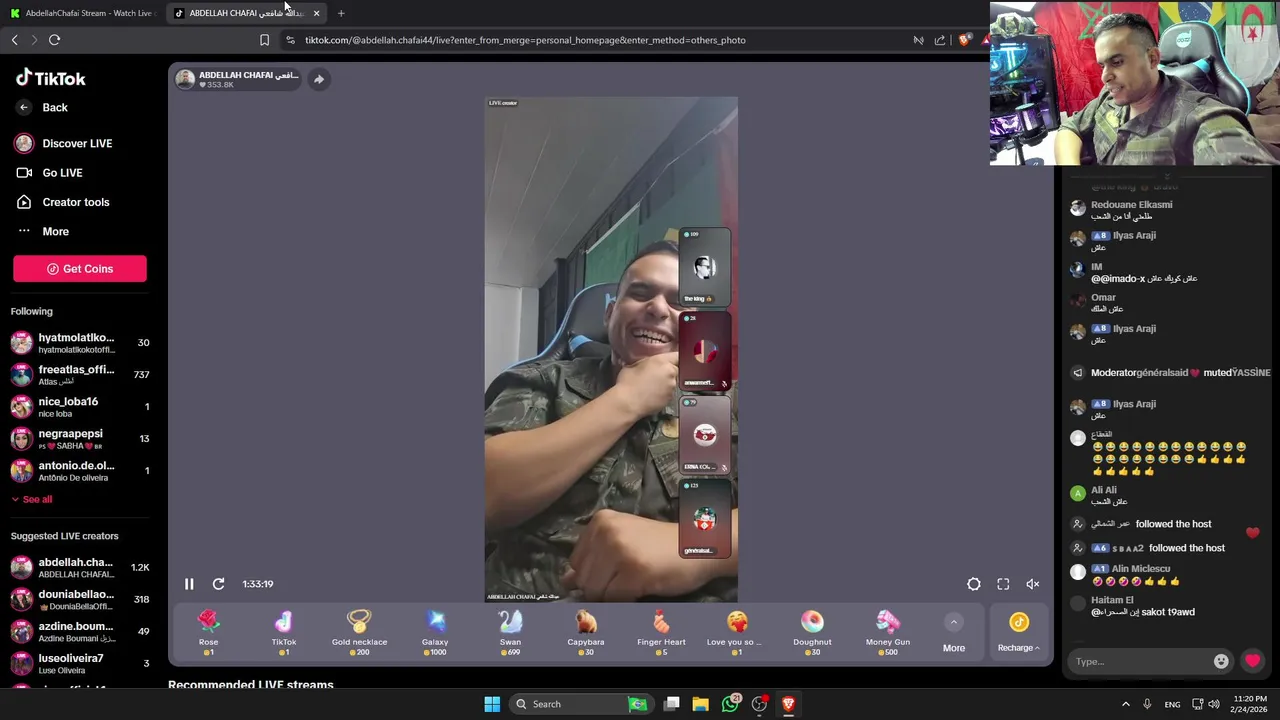Open a new browser tab
1280x720 pixels.
pos(341,13)
